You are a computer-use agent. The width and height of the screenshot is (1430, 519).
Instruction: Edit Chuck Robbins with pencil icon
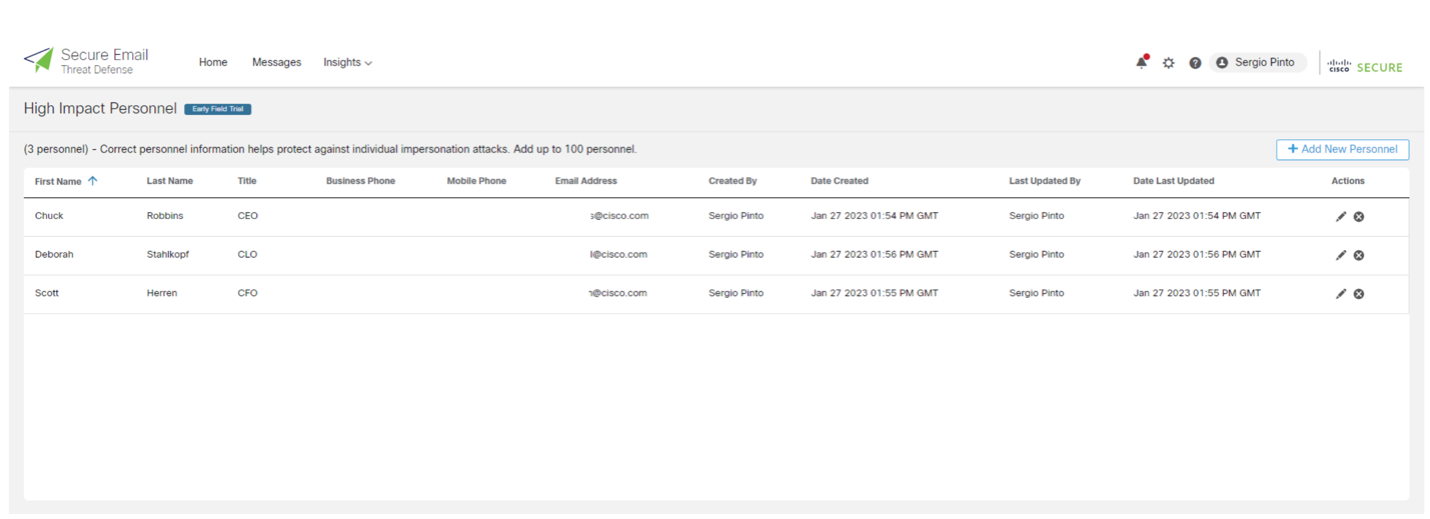(x=1341, y=217)
